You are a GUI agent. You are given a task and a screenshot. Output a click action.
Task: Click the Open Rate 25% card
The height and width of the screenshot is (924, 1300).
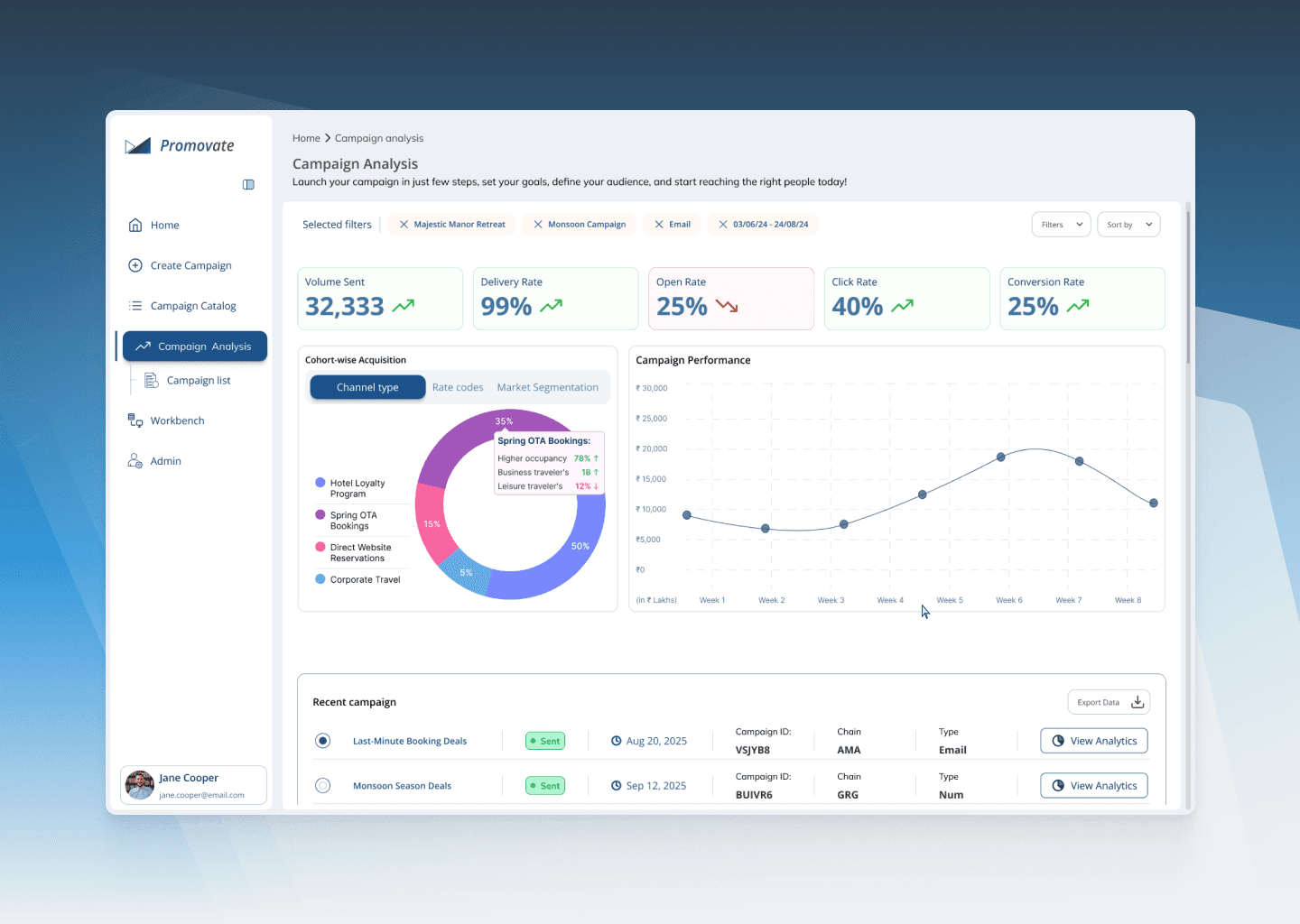pos(731,299)
